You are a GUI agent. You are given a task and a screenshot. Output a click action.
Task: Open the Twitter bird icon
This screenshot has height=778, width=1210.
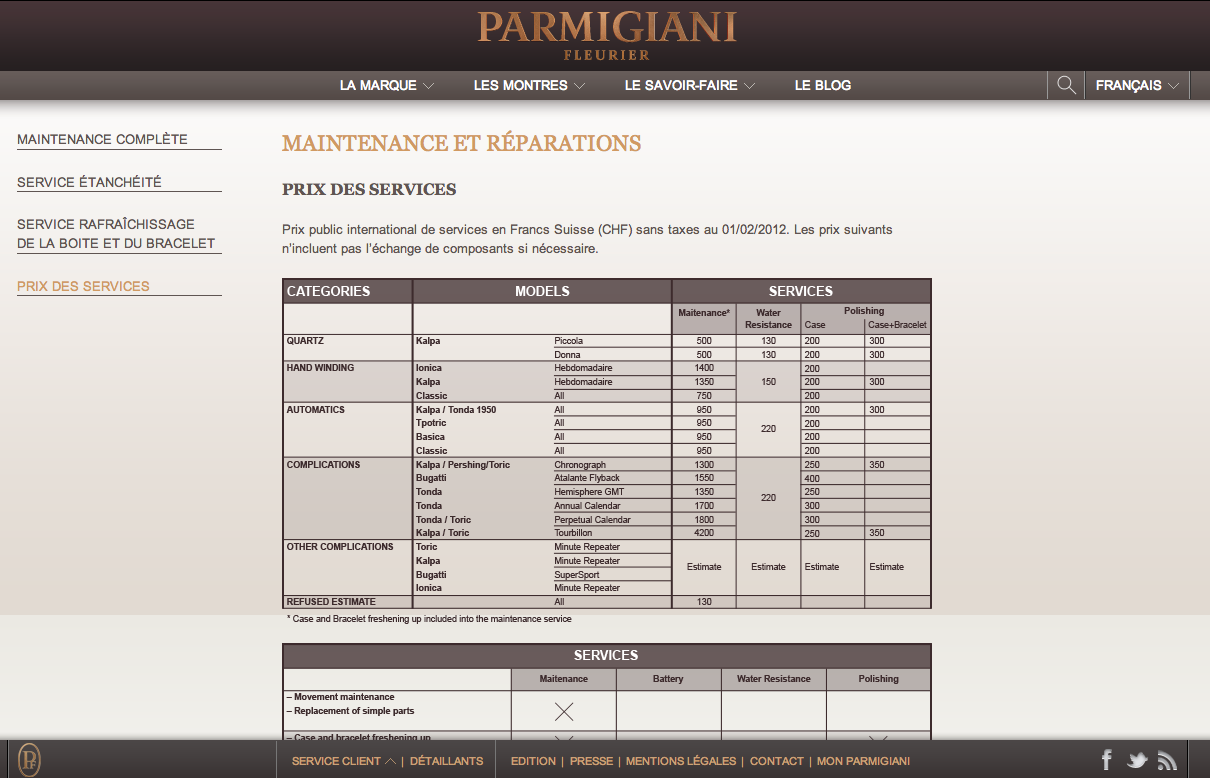click(1137, 760)
